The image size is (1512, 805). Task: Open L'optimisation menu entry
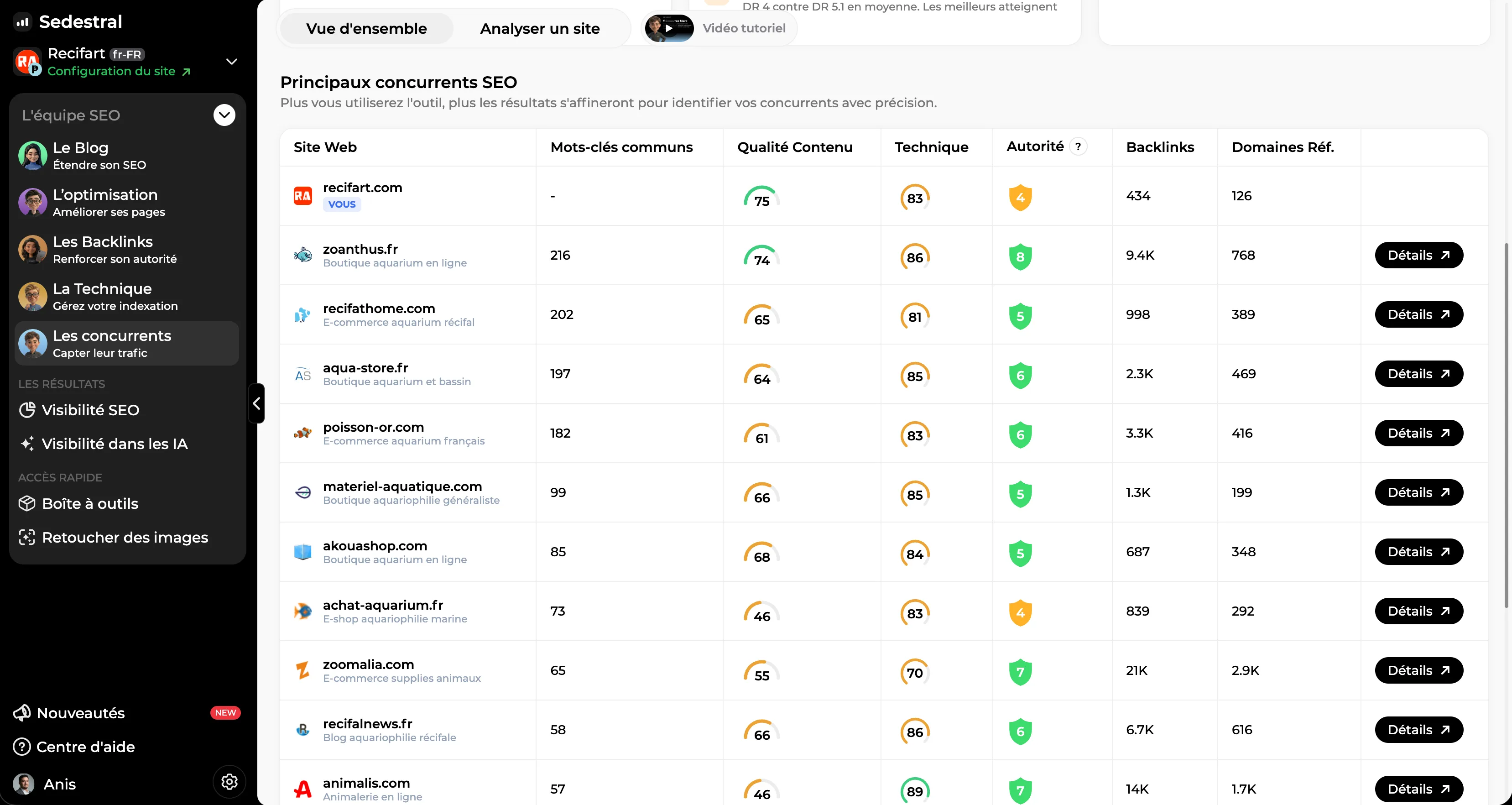coord(127,203)
